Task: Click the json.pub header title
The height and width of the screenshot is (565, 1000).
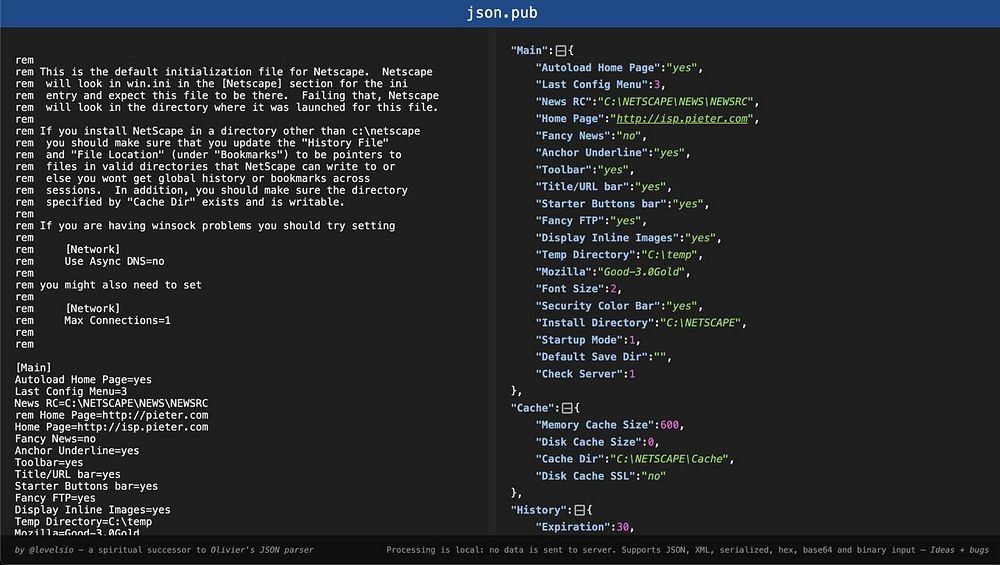Action: coord(502,13)
